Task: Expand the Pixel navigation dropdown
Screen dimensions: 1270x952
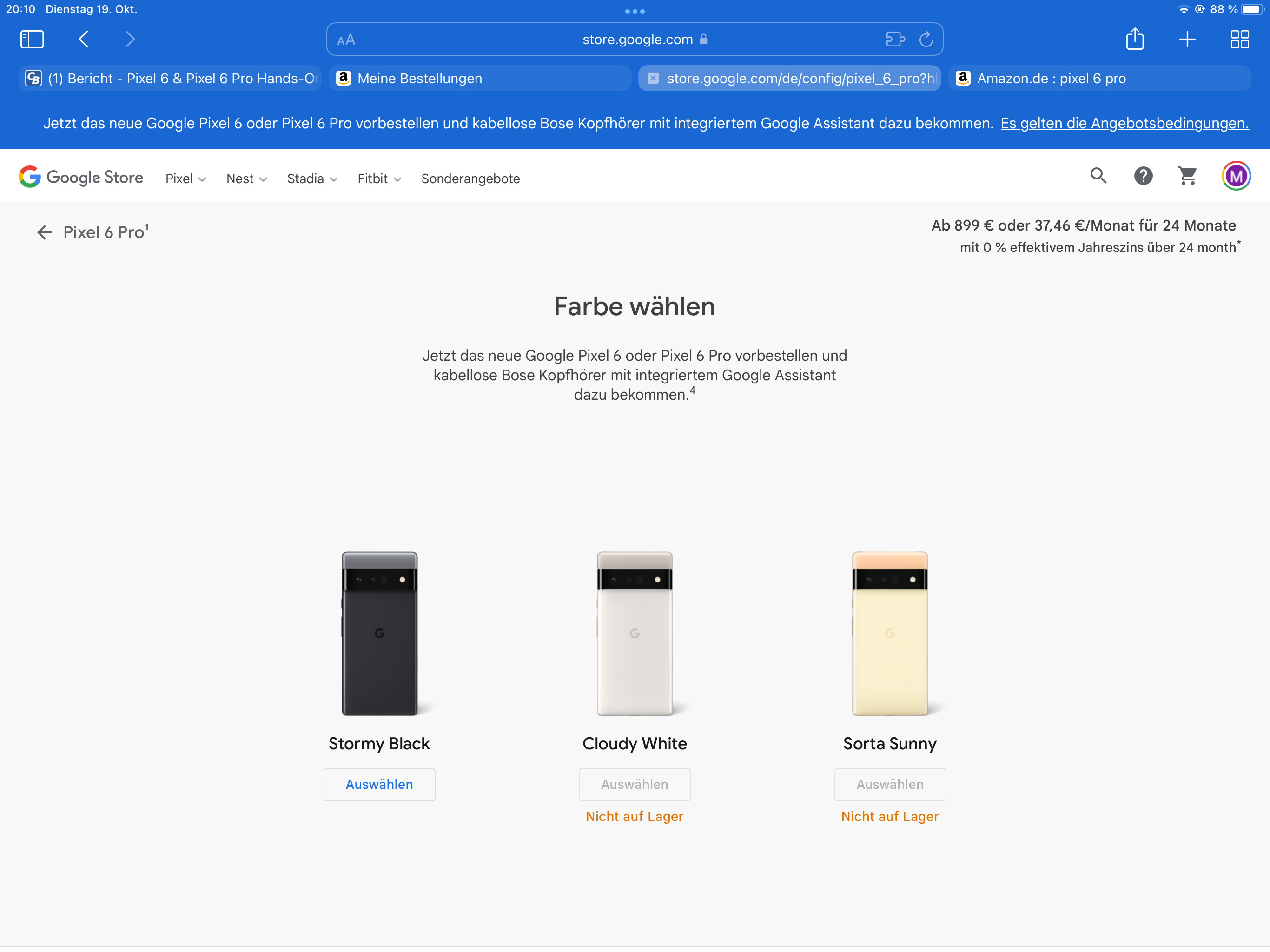Action: [x=185, y=178]
